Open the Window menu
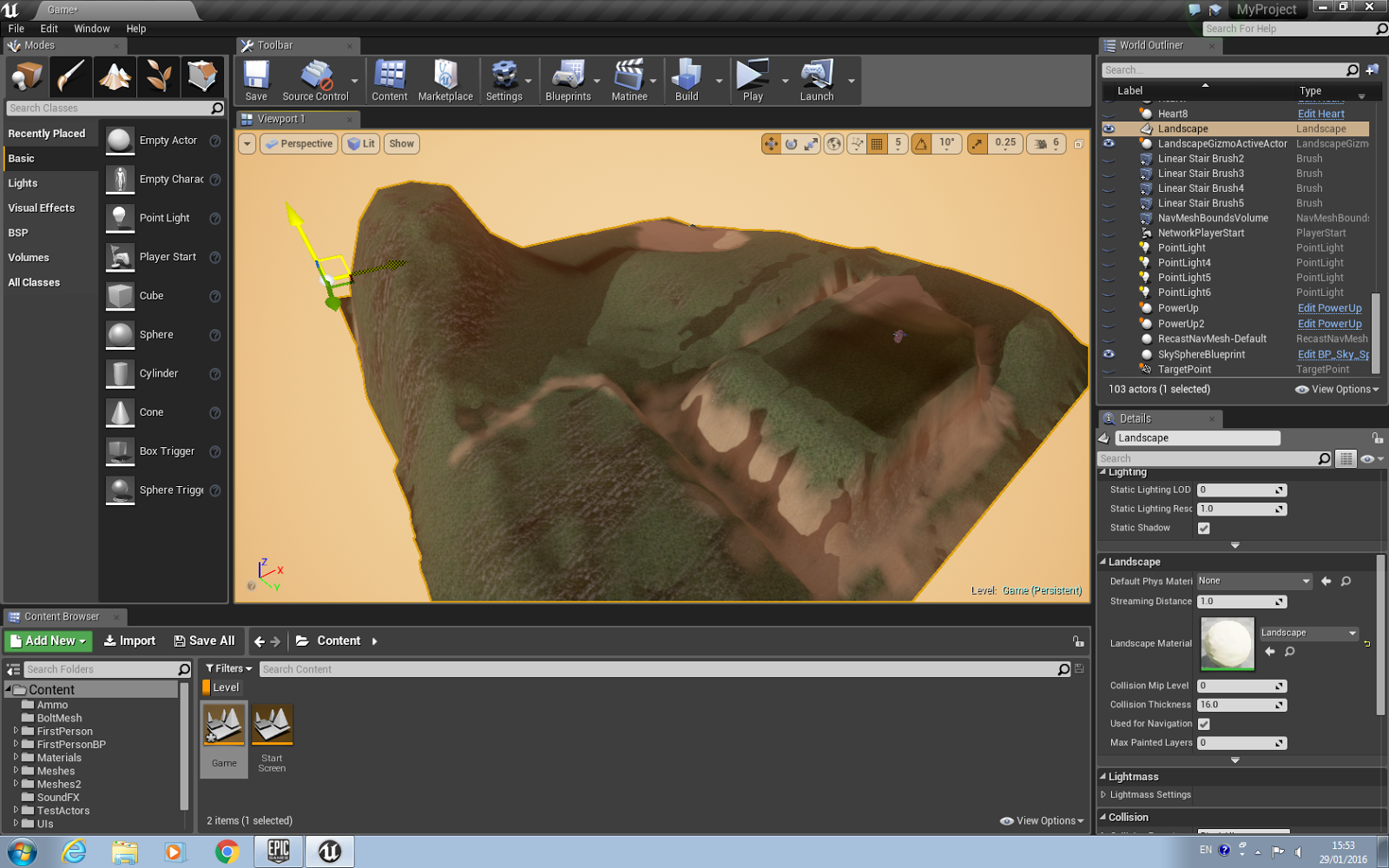1389x868 pixels. pos(91,28)
